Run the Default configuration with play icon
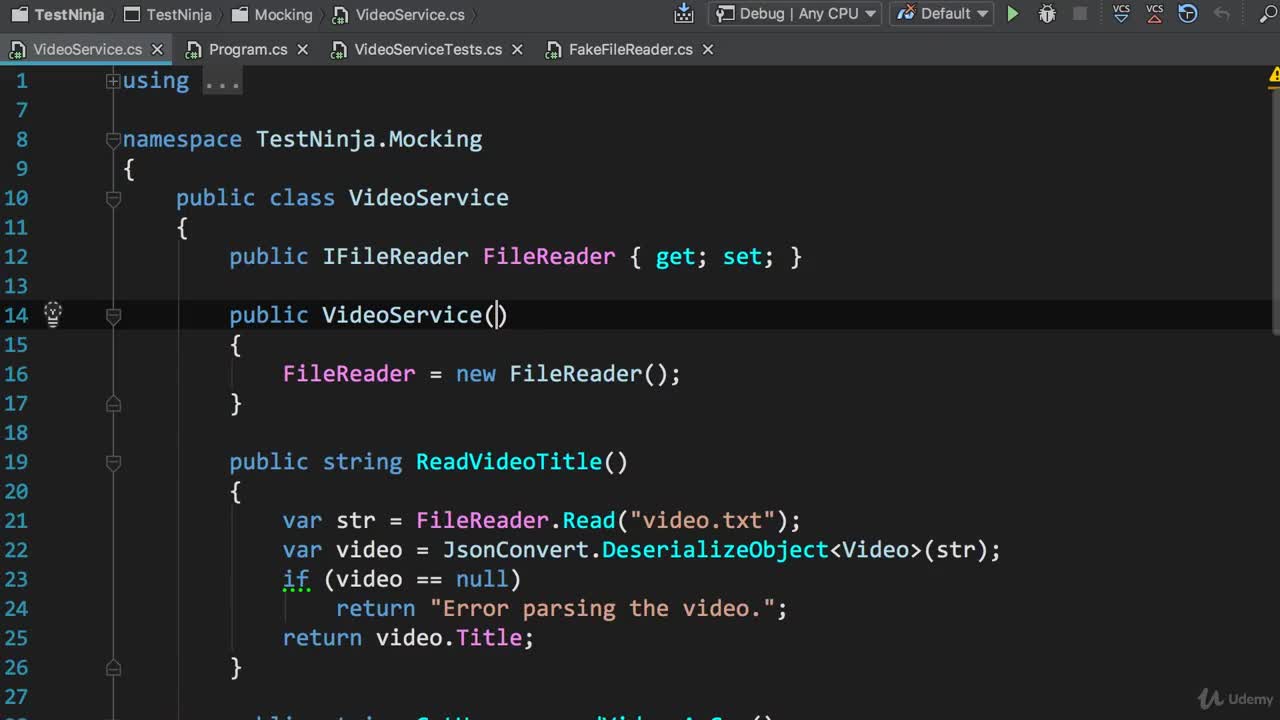 [1013, 14]
